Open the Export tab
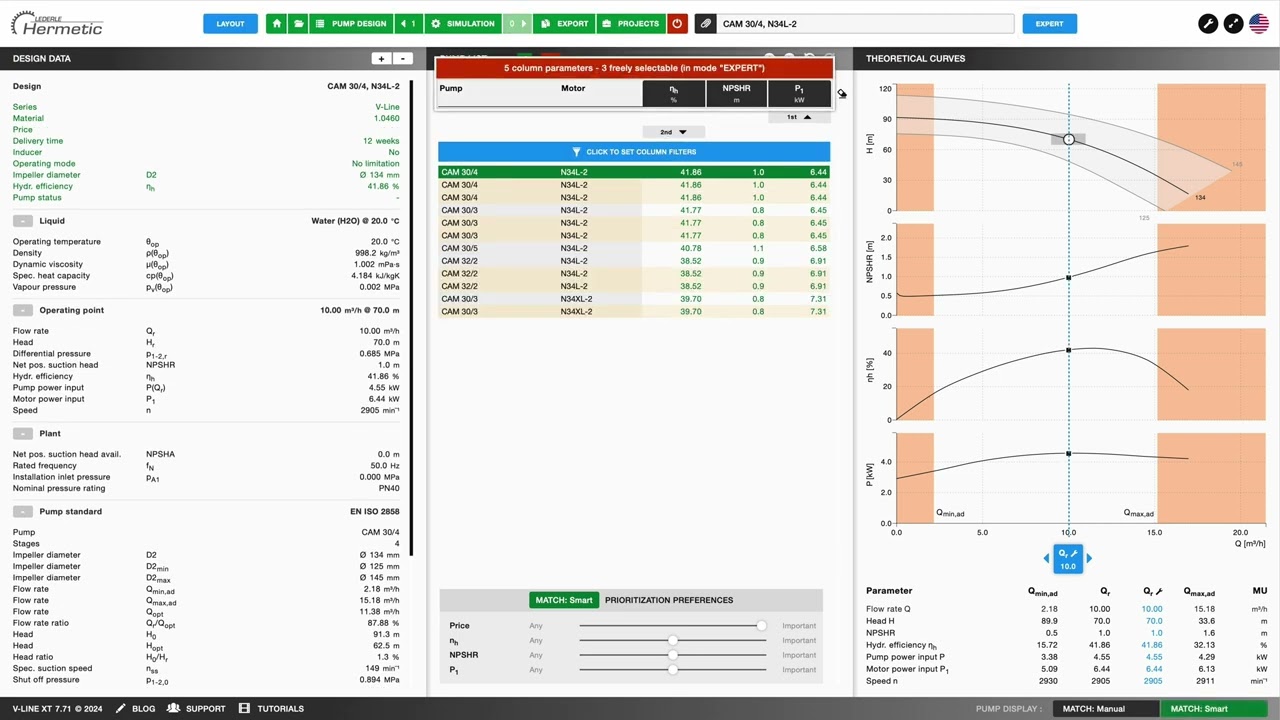The image size is (1280, 720). pyautogui.click(x=565, y=24)
